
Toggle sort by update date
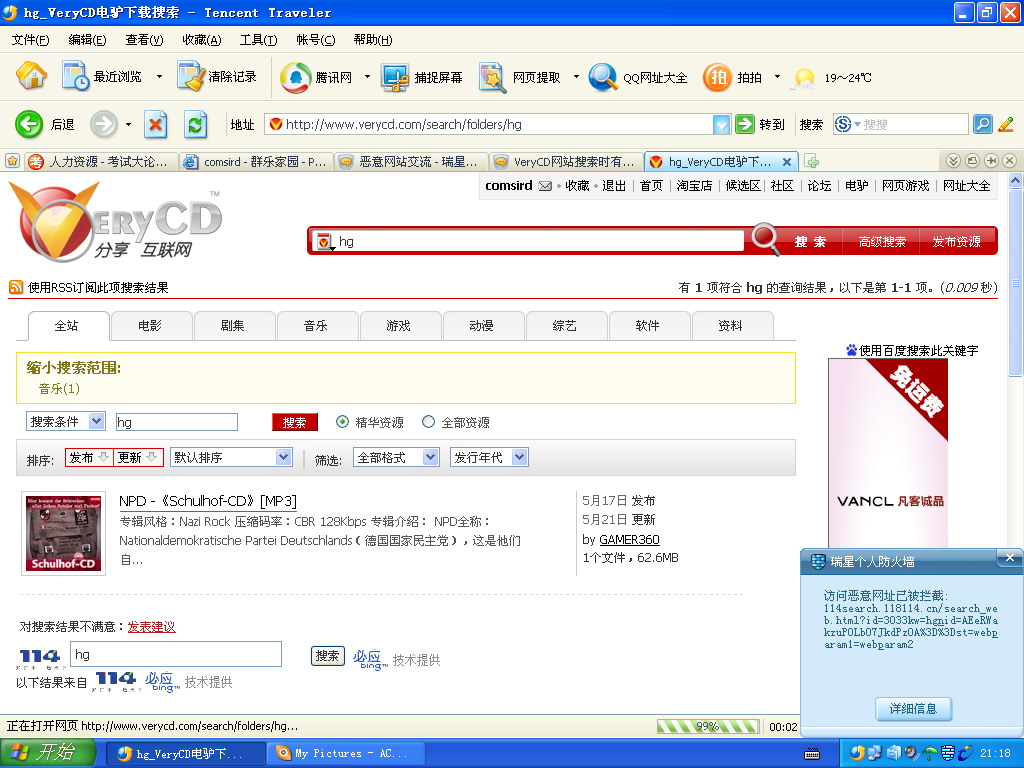point(138,457)
